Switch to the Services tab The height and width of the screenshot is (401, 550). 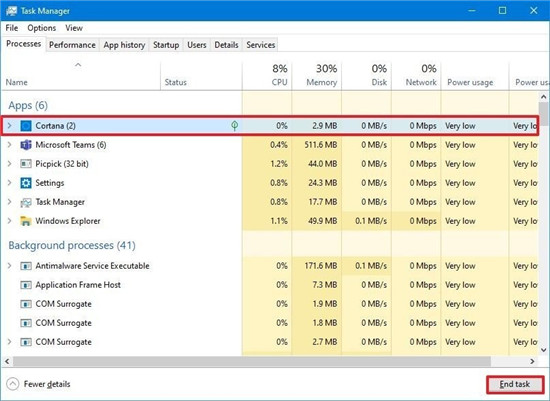point(261,45)
